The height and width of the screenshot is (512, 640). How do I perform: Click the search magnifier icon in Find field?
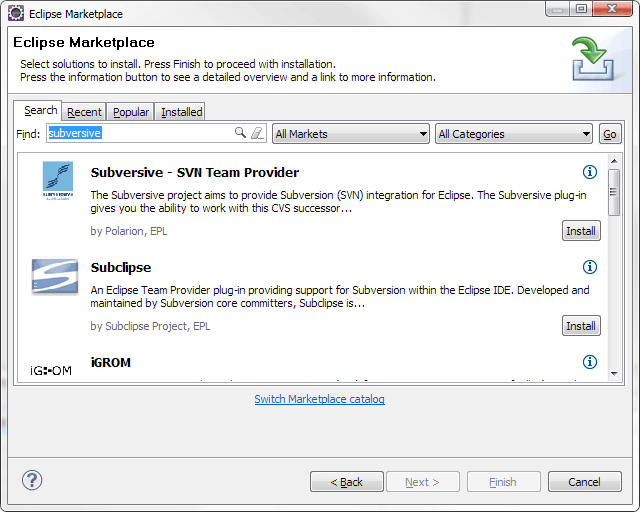click(240, 133)
